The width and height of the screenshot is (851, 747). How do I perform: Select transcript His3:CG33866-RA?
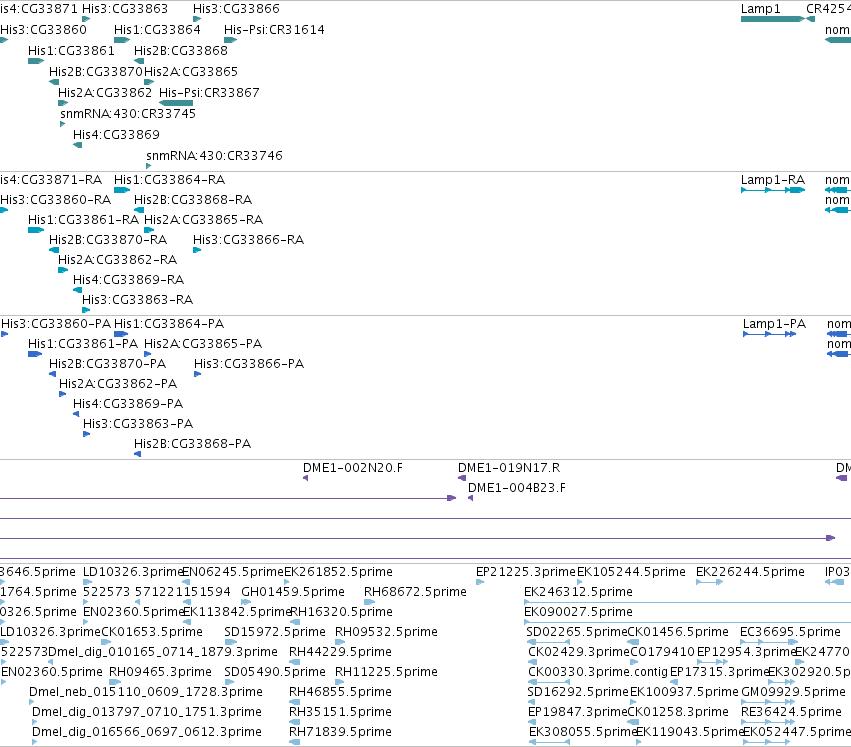click(x=249, y=240)
